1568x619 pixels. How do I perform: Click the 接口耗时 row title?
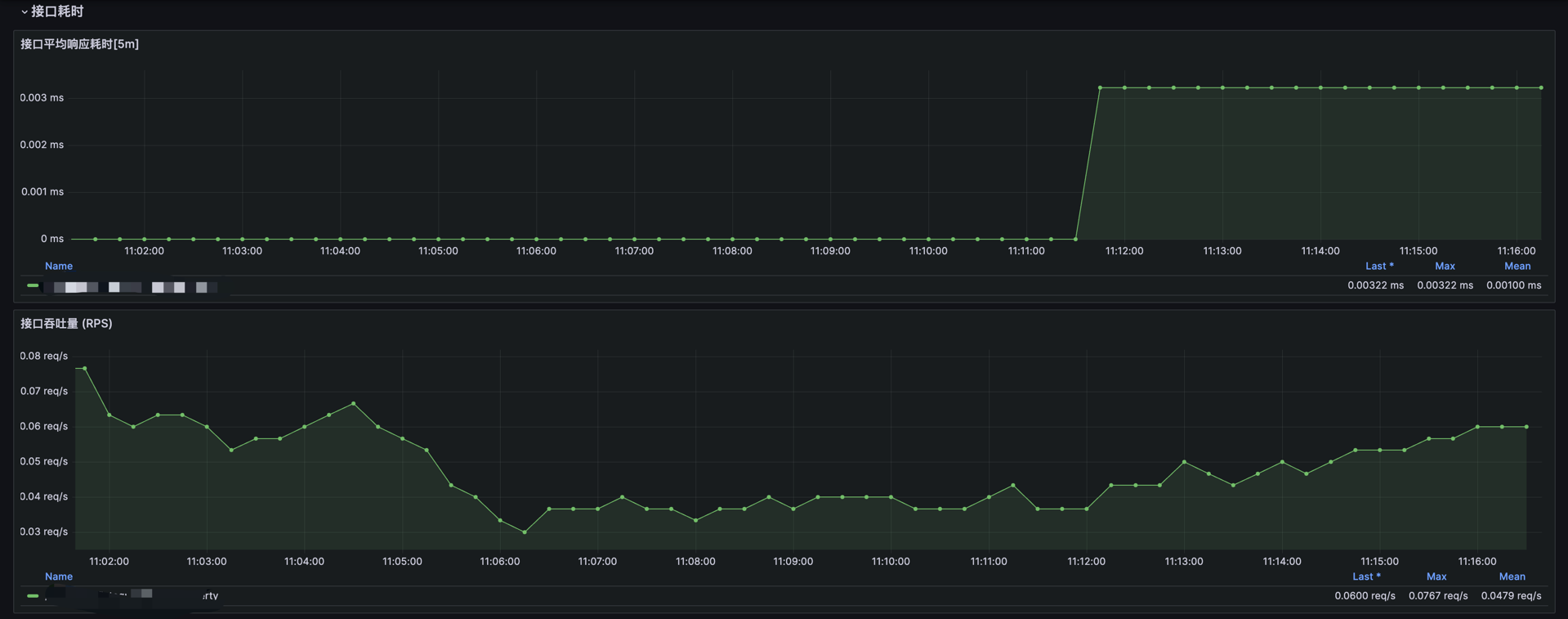(57, 11)
